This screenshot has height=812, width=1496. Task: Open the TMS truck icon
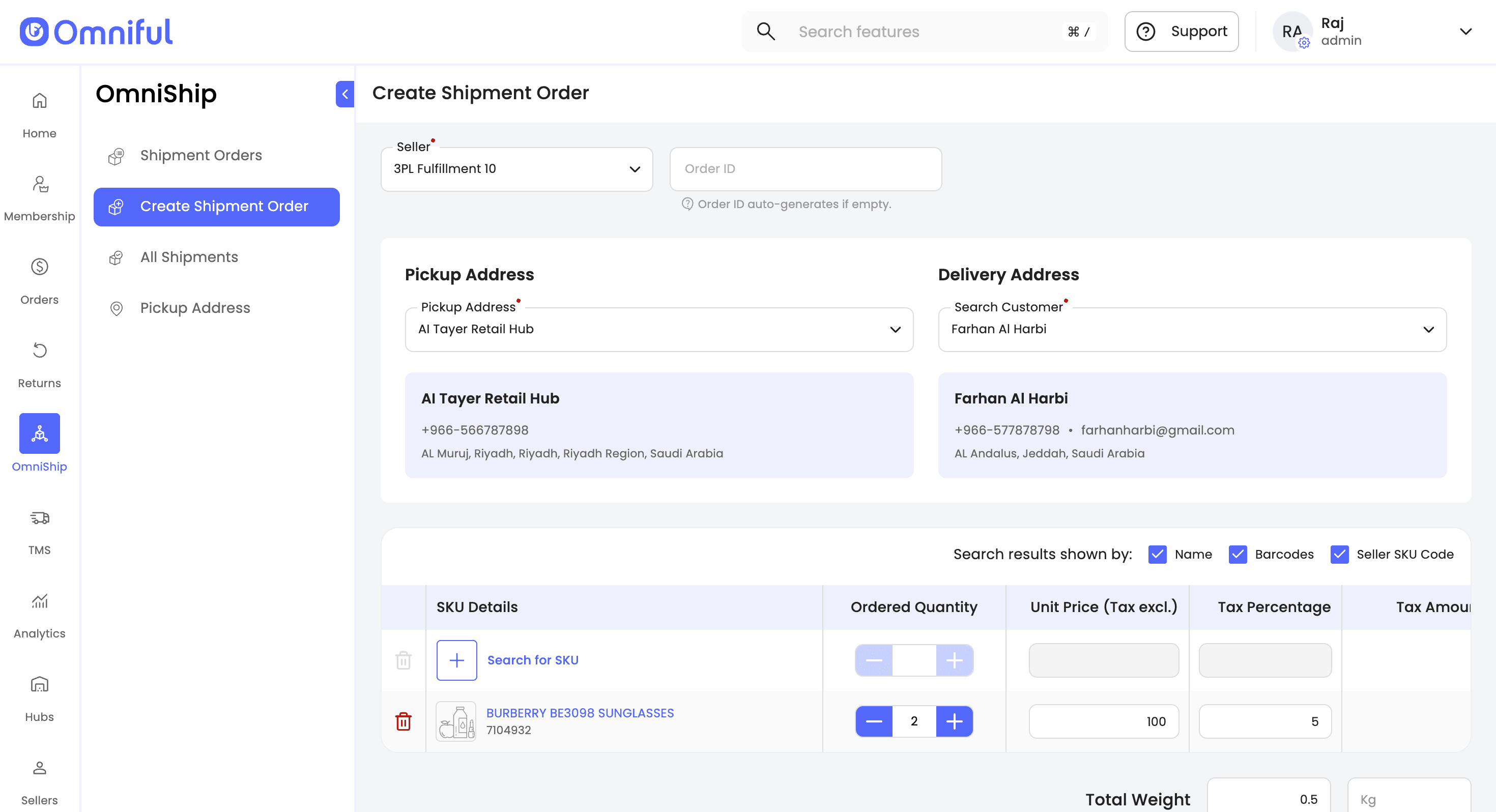pyautogui.click(x=40, y=517)
